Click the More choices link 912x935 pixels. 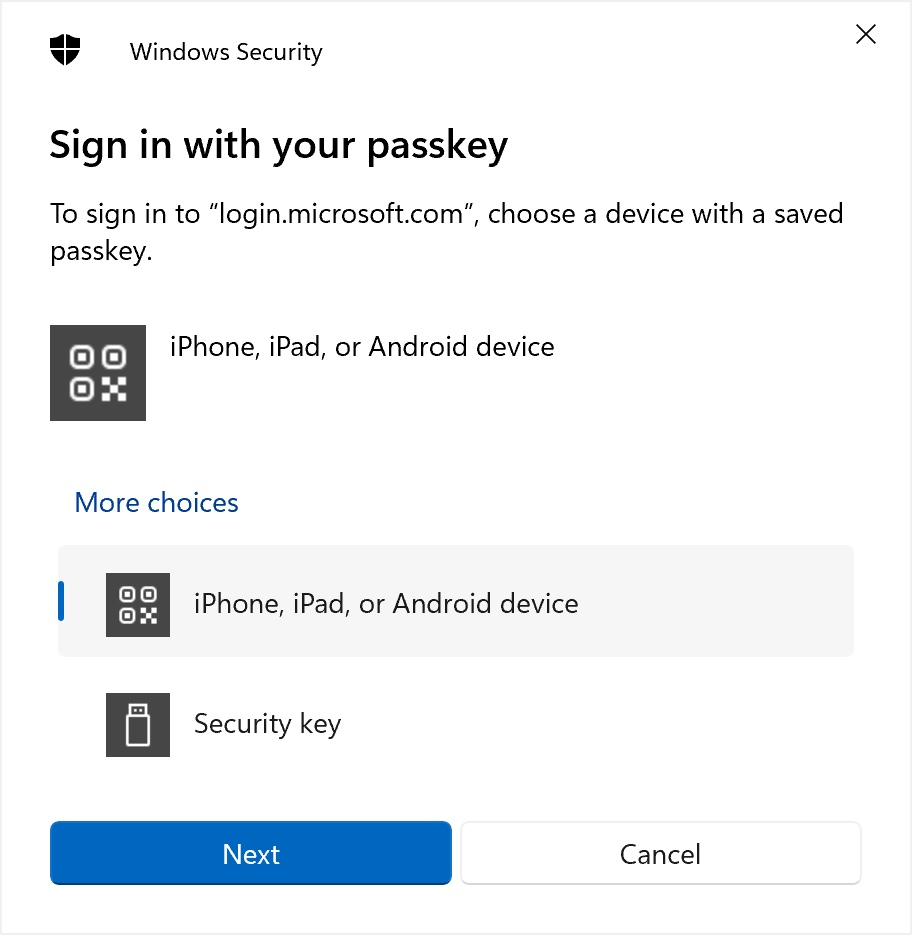(x=157, y=502)
